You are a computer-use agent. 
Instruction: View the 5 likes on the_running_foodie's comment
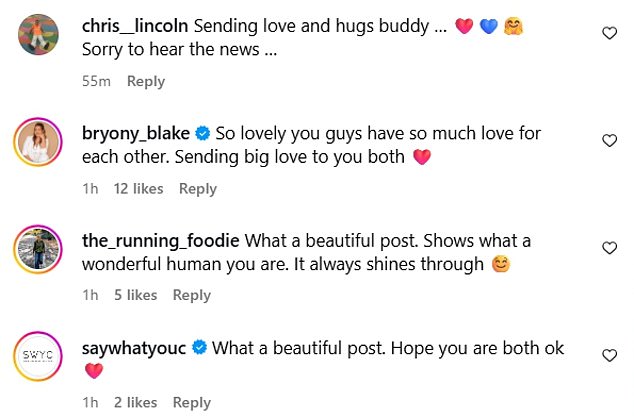135,295
